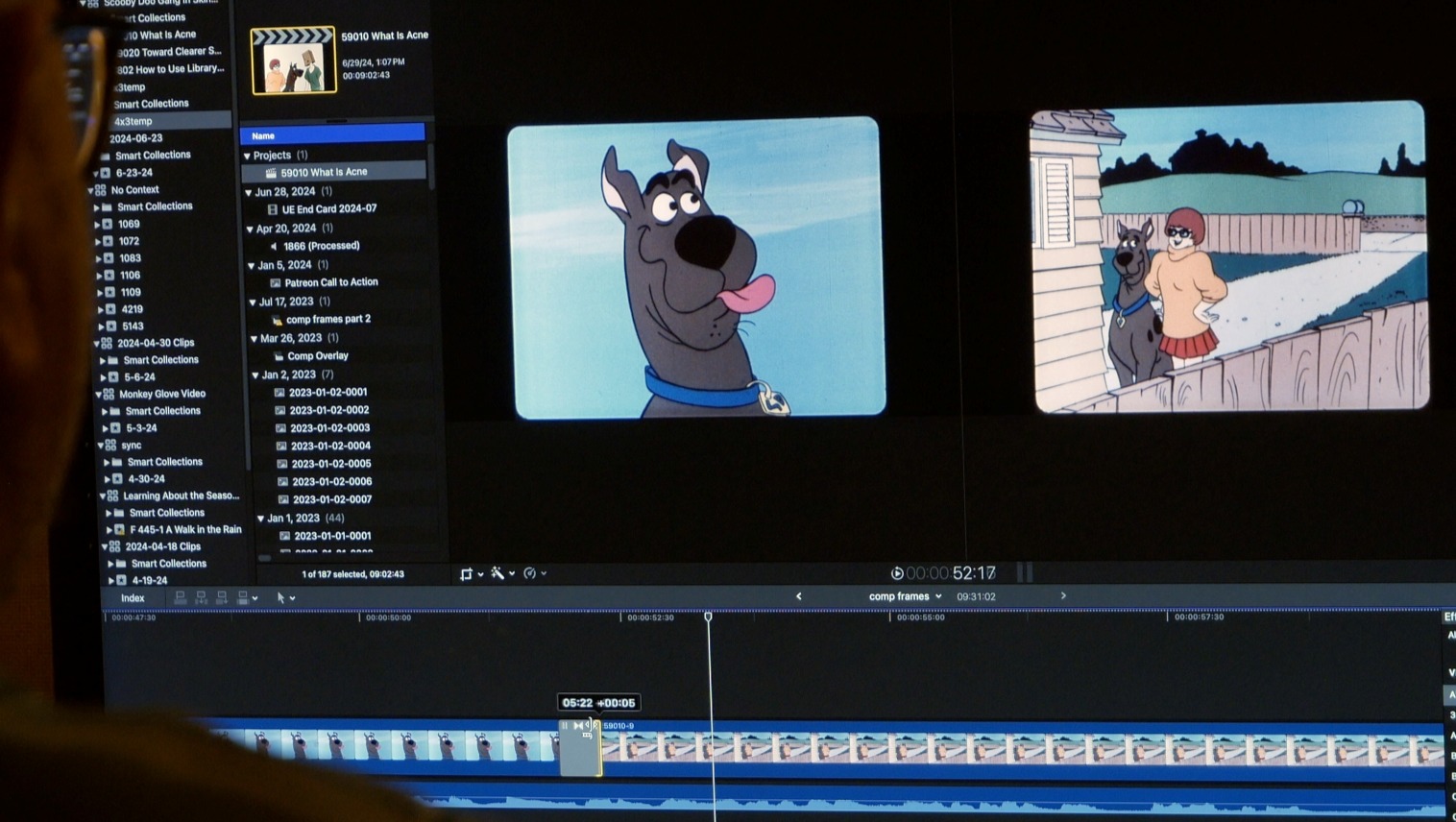Go back in timeline history
The image size is (1456, 822).
798,596
